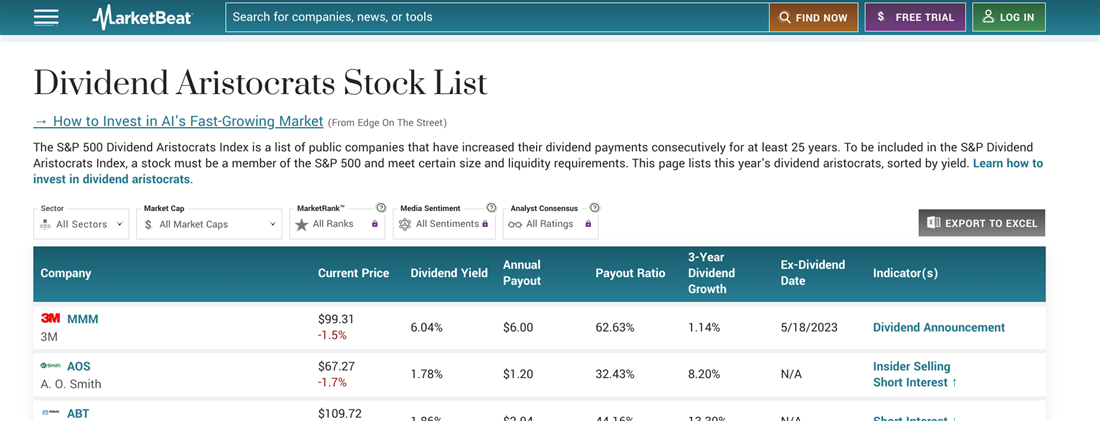This screenshot has height=421, width=1100.
Task: Click the 3M company logo icon
Action: [50, 318]
